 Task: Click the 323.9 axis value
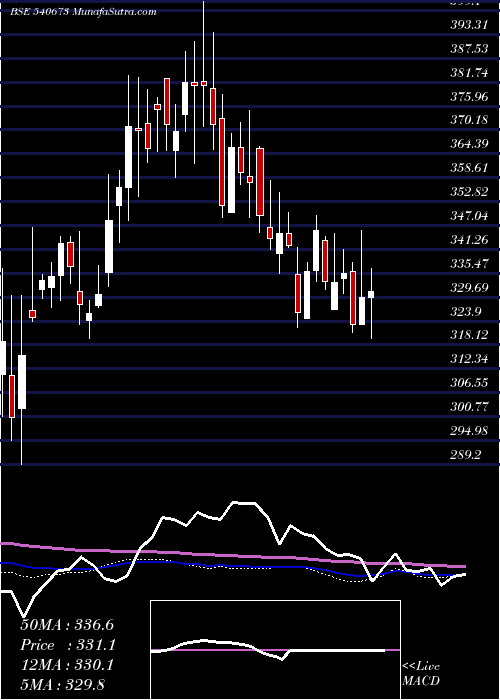point(466,312)
